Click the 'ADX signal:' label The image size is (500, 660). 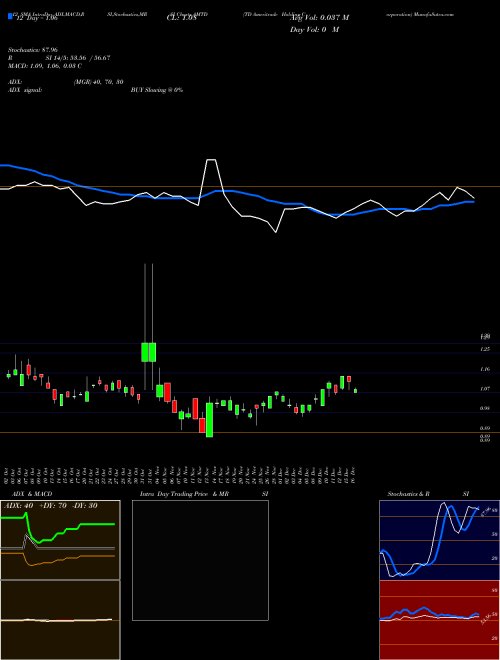point(25,90)
